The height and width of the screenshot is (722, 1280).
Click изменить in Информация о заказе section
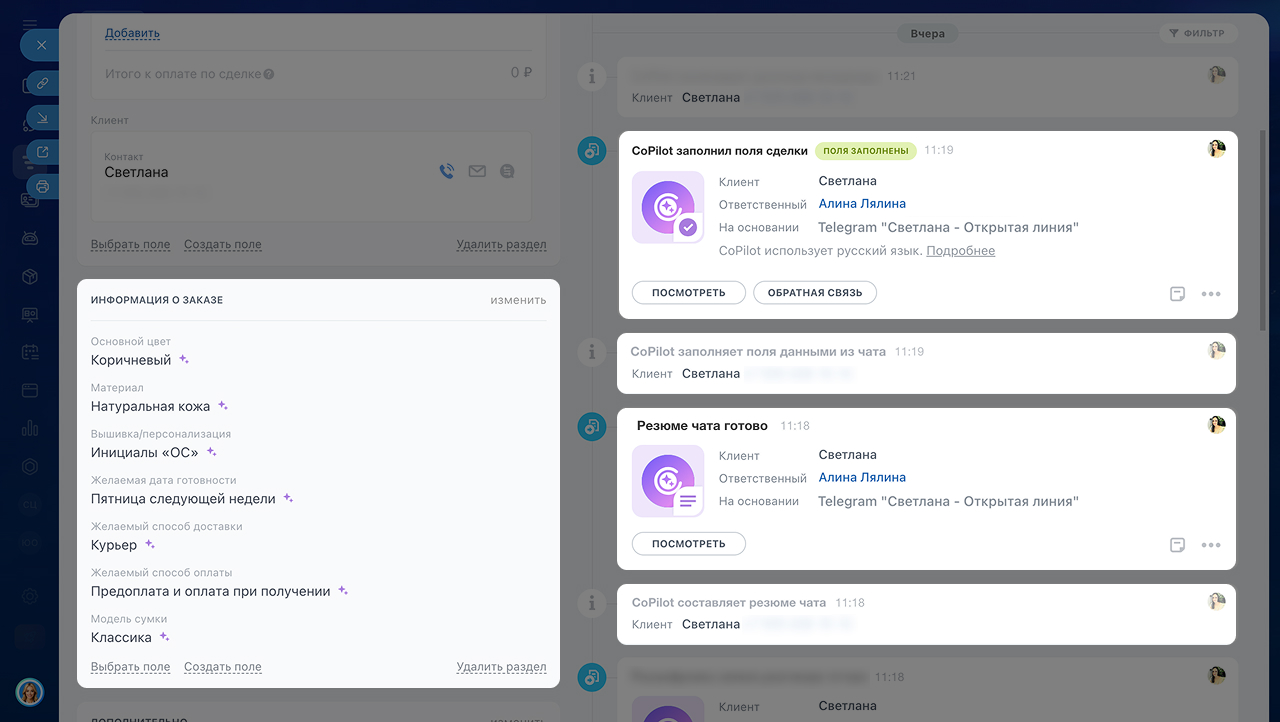(518, 300)
